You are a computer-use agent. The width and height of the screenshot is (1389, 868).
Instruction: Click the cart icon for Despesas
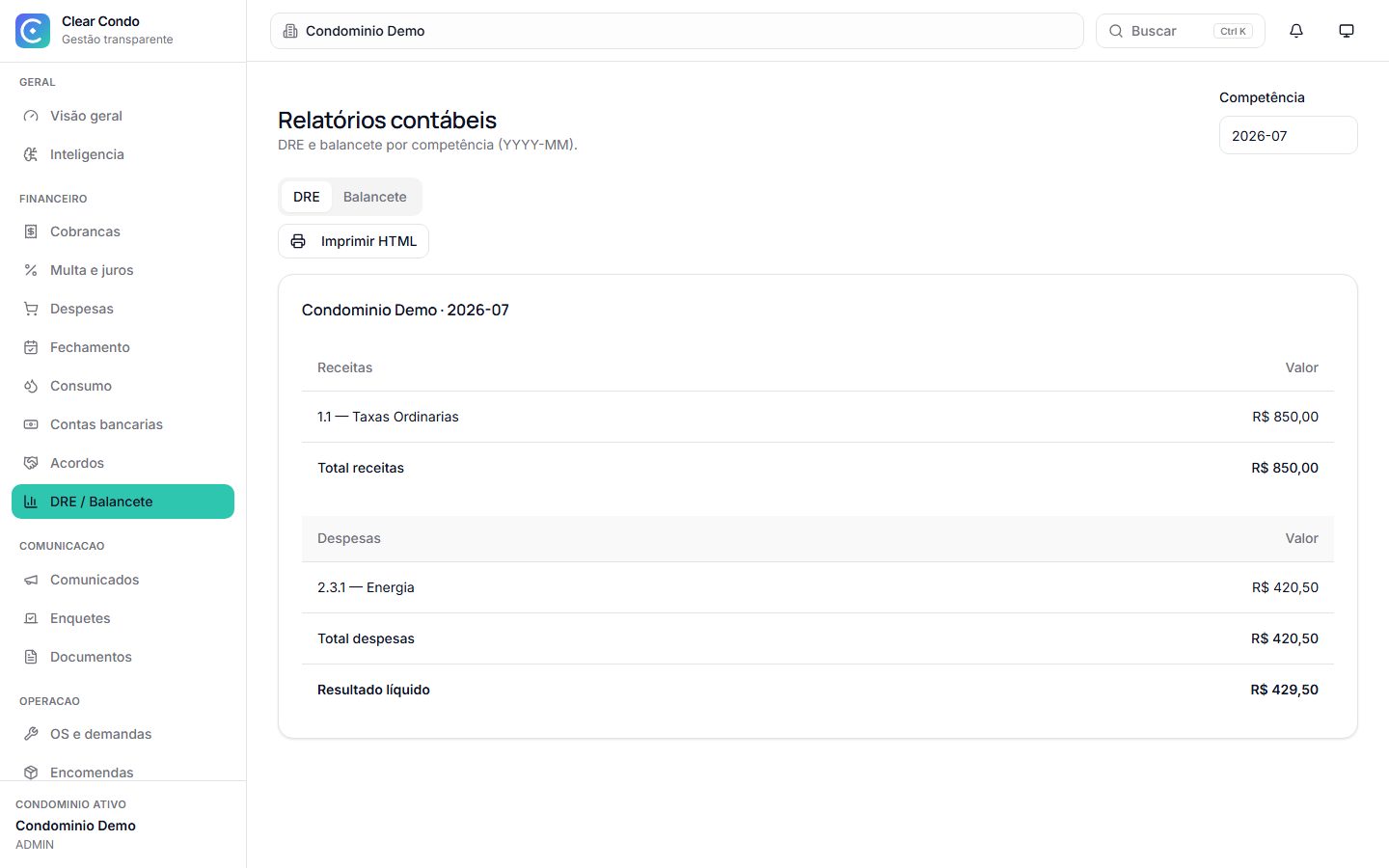pyautogui.click(x=31, y=309)
